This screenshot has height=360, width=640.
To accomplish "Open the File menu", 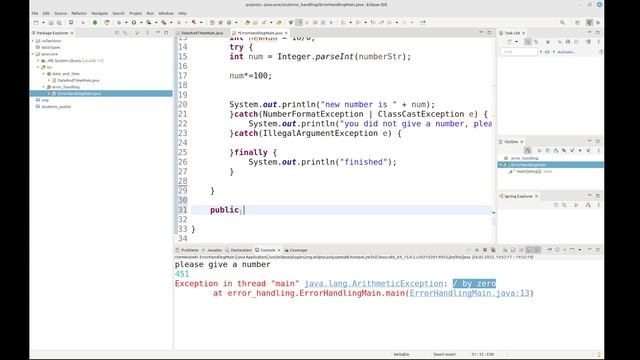I will click(x=35, y=13).
